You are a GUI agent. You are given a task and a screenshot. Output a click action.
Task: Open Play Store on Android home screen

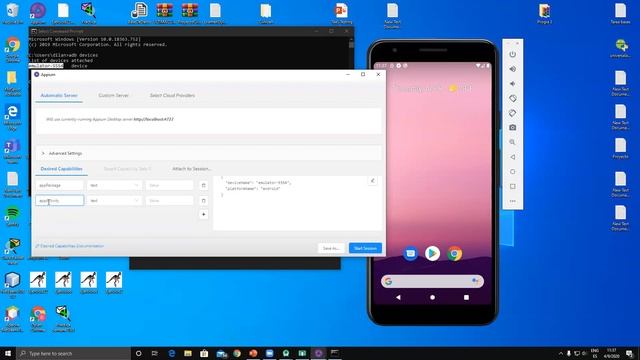[433, 253]
